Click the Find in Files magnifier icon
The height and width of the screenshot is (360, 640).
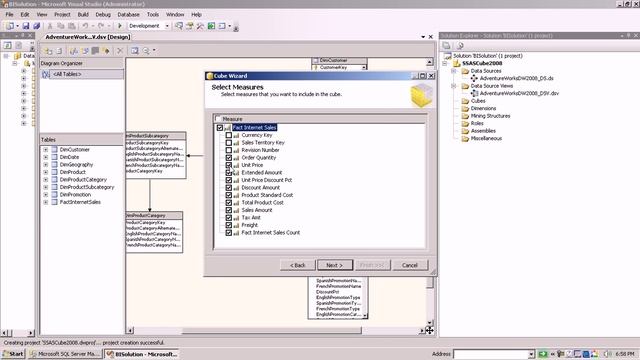pyautogui.click(x=179, y=26)
